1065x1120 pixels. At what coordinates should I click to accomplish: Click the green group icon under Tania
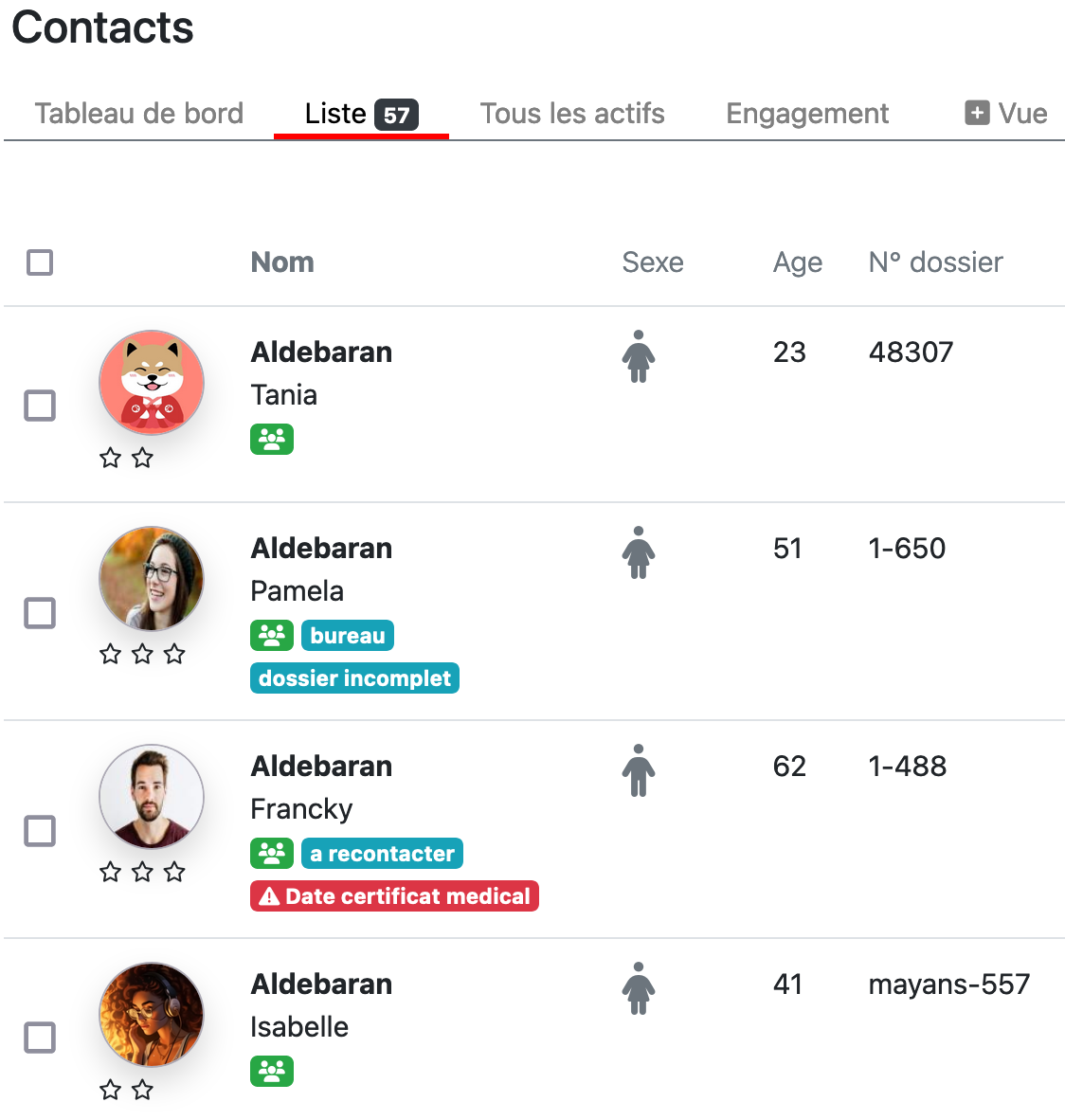click(271, 440)
